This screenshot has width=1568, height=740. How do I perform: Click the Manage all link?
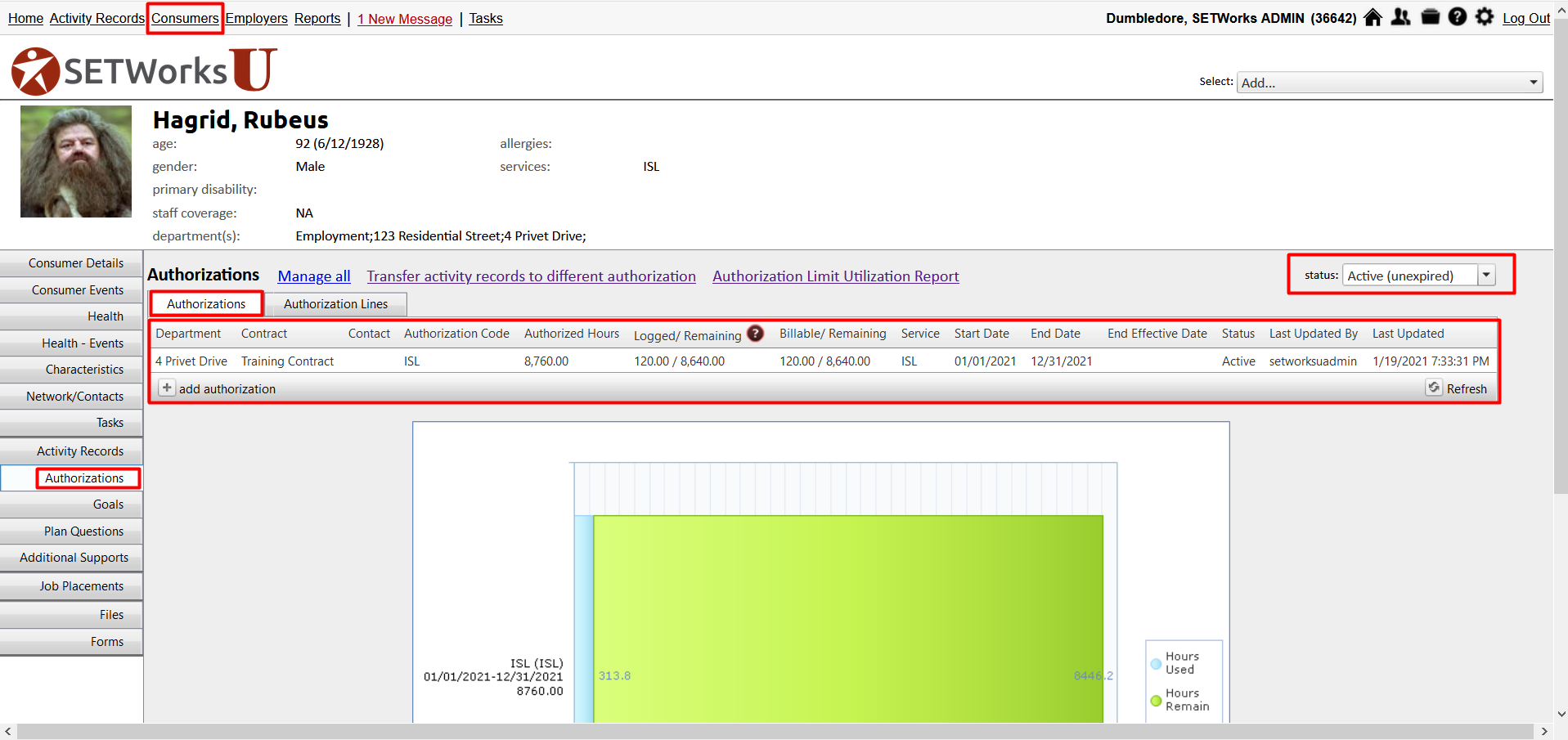pos(314,276)
